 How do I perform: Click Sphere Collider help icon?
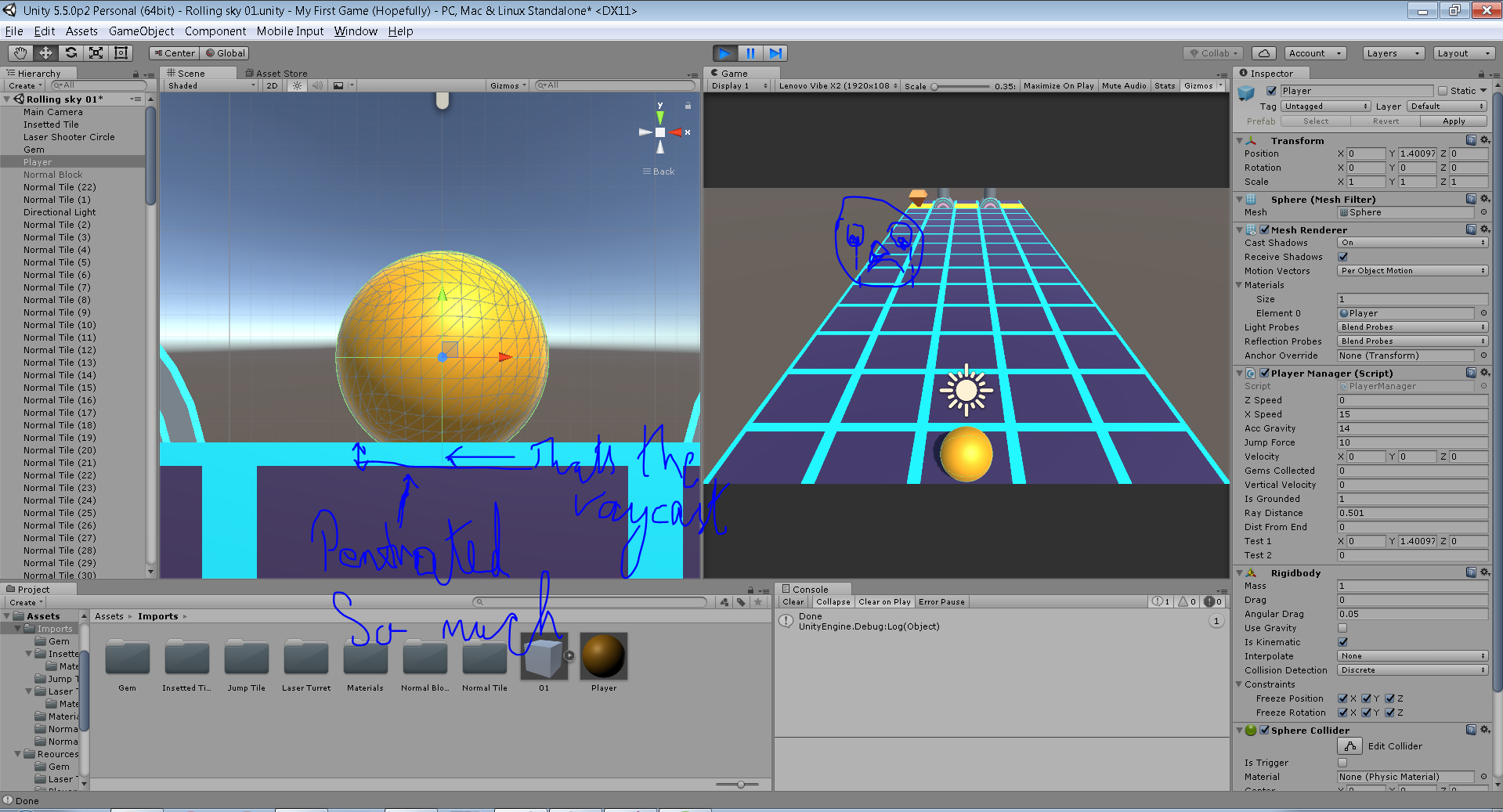click(x=1471, y=730)
